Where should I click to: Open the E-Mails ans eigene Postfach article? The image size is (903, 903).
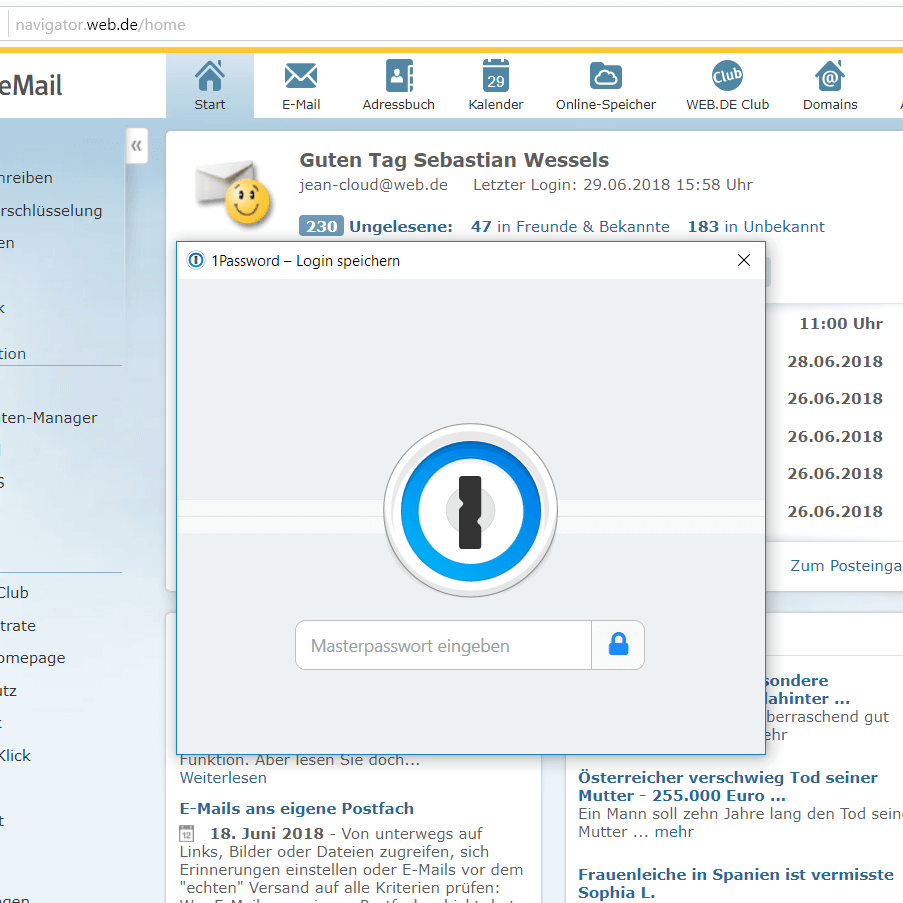[297, 809]
